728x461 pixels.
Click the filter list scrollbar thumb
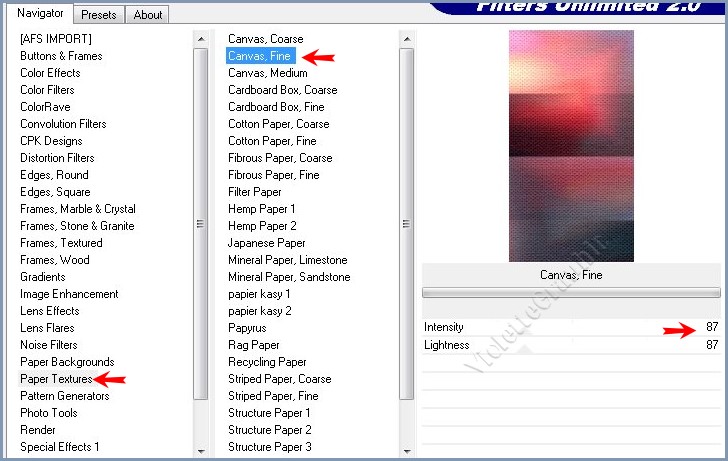click(x=406, y=222)
